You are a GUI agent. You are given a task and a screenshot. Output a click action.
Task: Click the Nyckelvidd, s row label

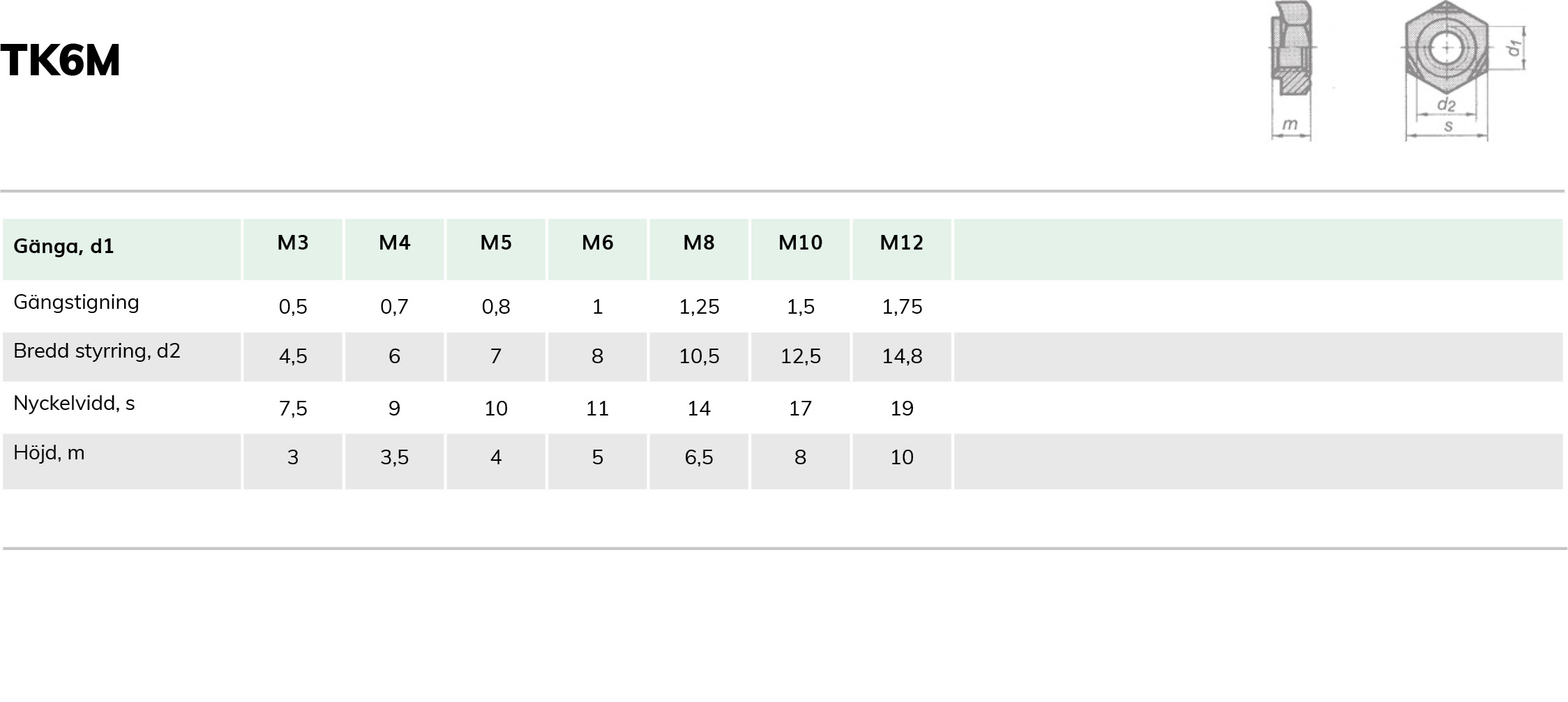click(74, 404)
